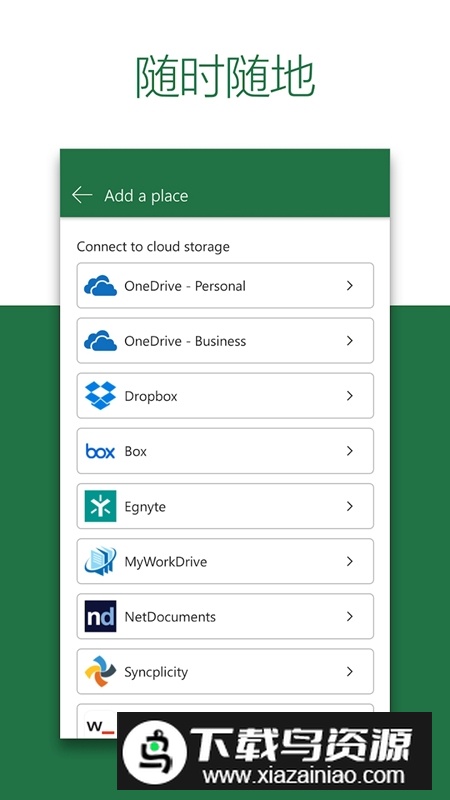Choose the Dropbox label
450x800 pixels.
coord(151,396)
